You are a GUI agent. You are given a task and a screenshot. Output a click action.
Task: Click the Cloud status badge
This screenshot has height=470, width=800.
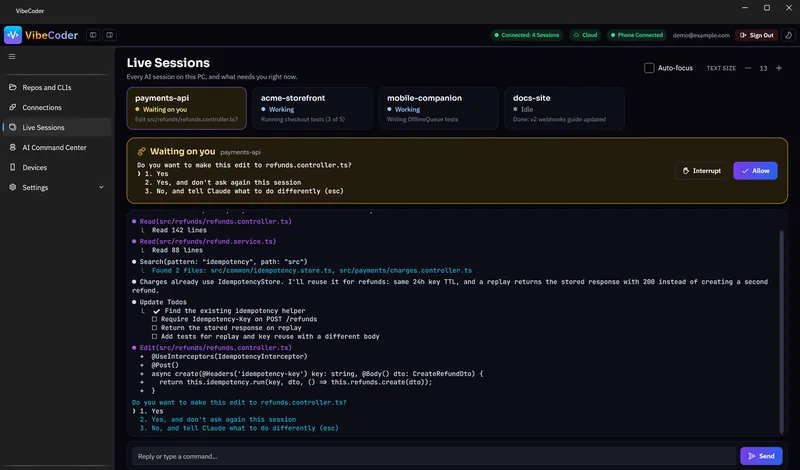[585, 35]
